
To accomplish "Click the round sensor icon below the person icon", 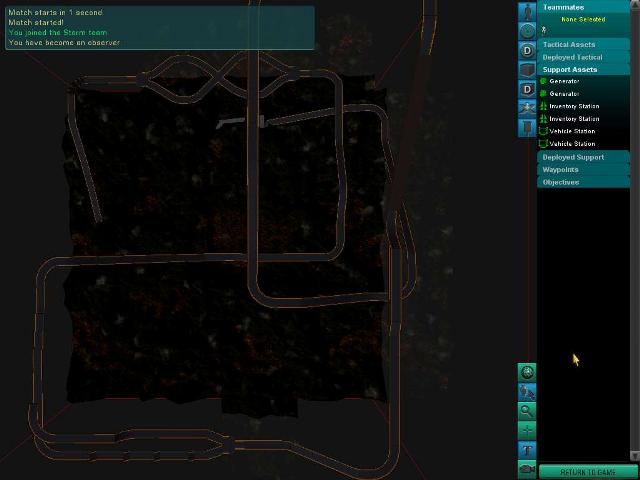I will [x=527, y=30].
